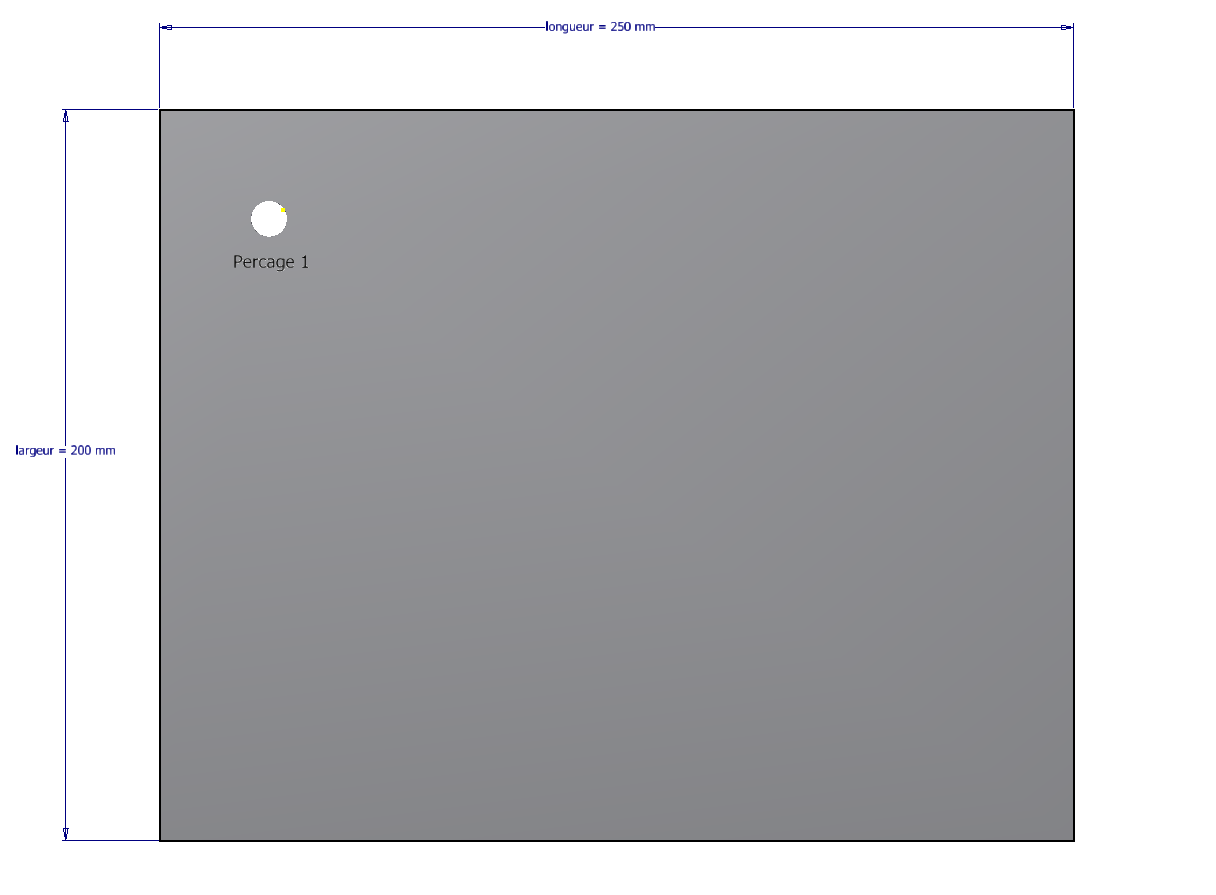The width and height of the screenshot is (1216, 895).
Task: Click the yellow point on the hole edge
Action: 284,209
